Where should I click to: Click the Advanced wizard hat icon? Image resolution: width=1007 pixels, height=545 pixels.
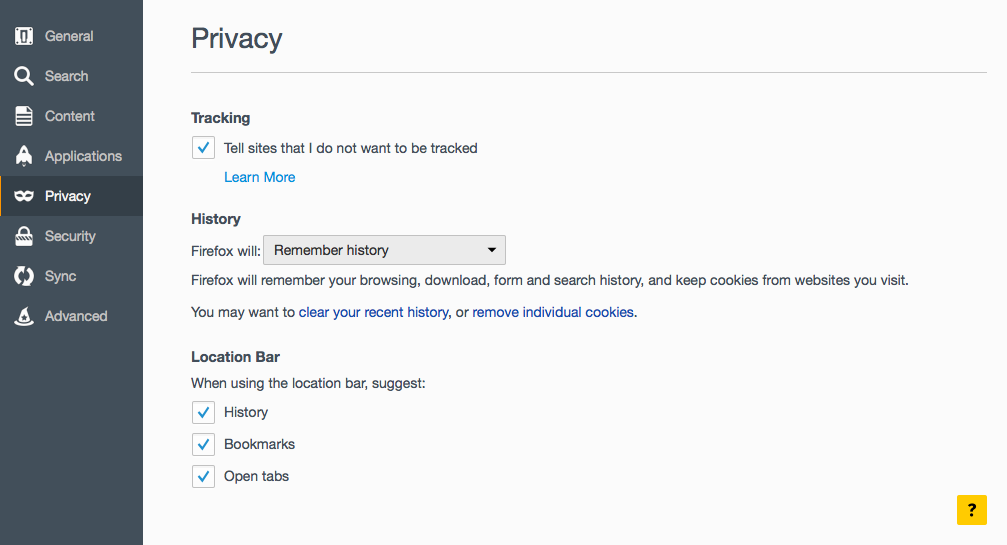(24, 316)
